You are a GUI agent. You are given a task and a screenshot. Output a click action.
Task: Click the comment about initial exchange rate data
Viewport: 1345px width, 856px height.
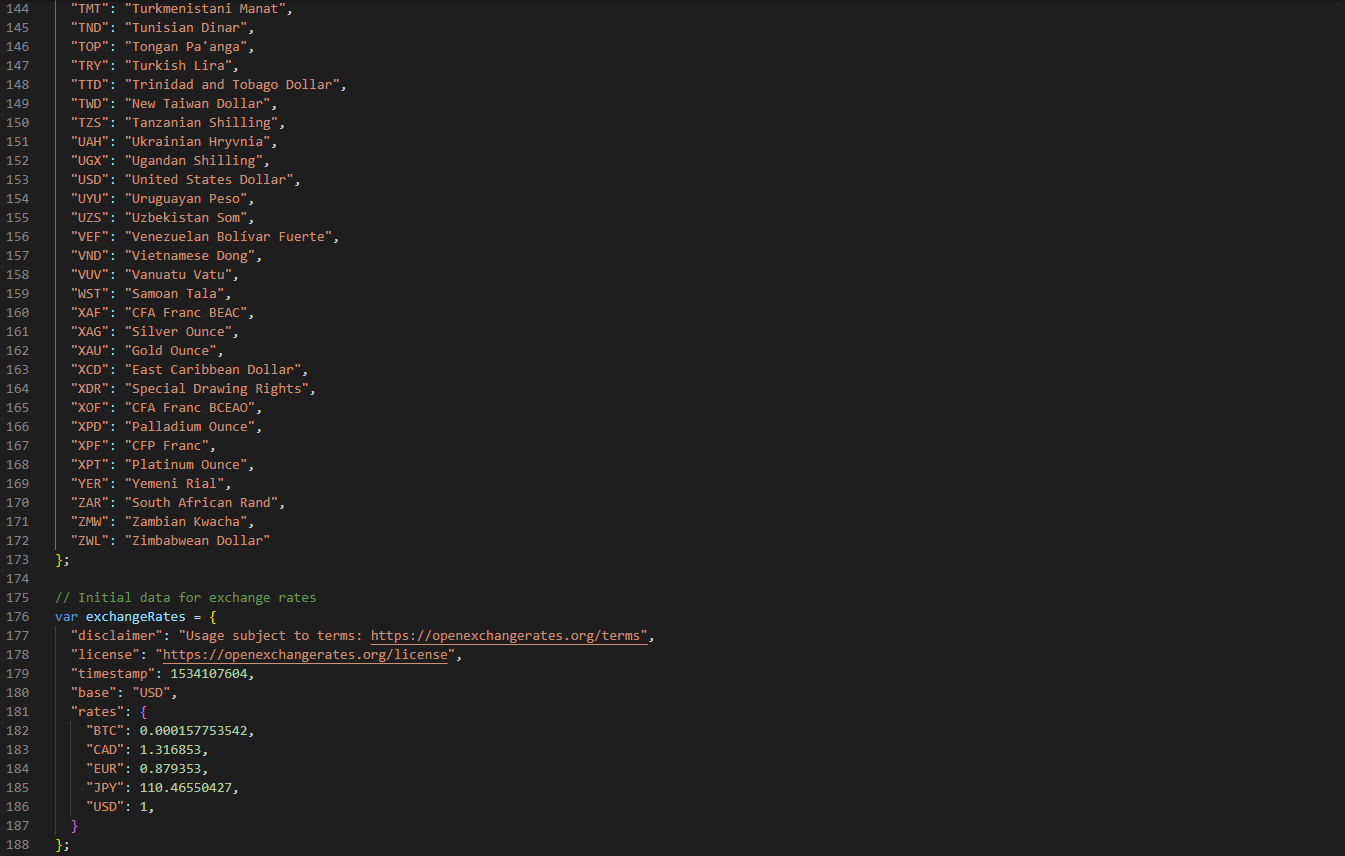click(x=183, y=597)
